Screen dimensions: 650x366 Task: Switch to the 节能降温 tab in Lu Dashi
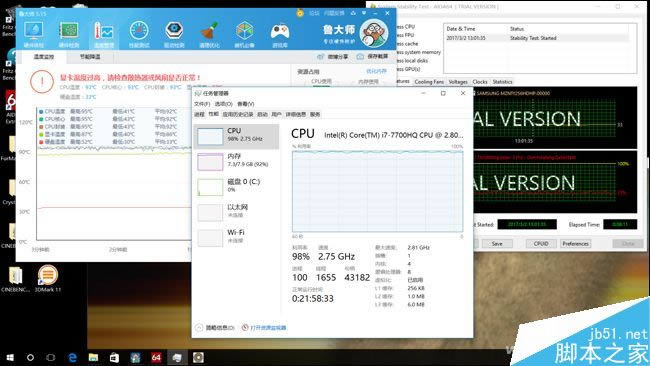coord(90,57)
